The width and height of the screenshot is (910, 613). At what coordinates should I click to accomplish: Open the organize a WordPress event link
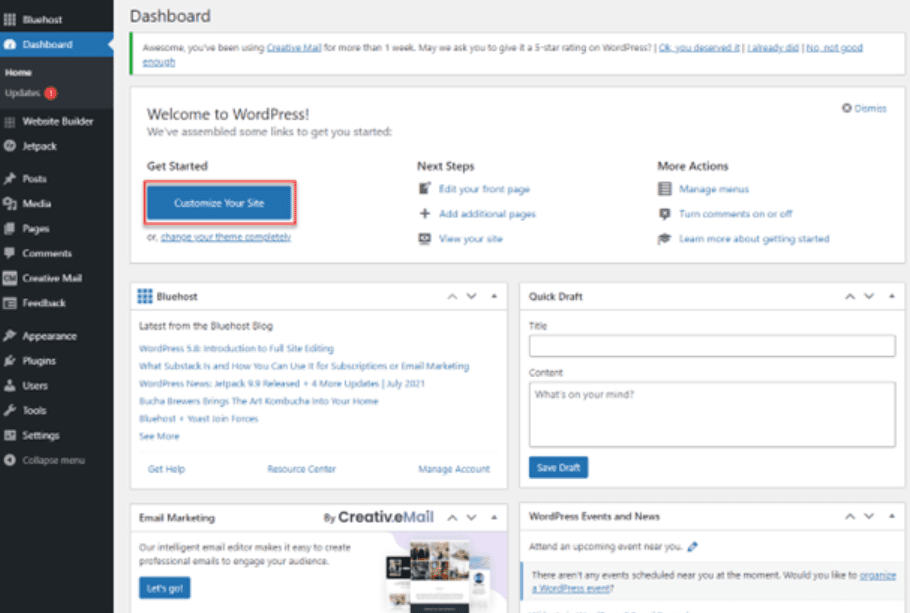[x=714, y=582]
